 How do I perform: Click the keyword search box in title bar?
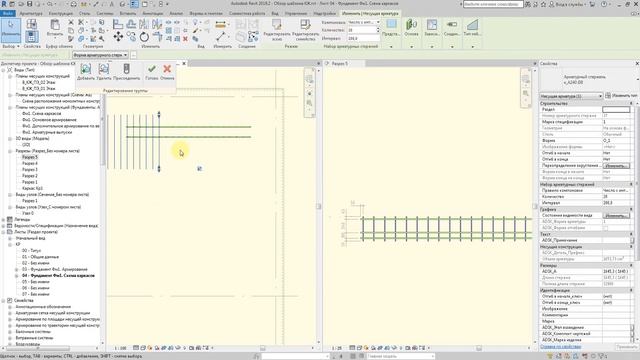click(493, 4)
